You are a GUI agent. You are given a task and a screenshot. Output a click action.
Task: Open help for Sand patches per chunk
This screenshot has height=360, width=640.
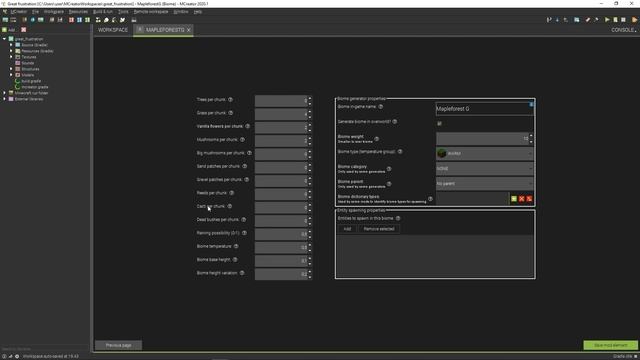click(x=244, y=167)
